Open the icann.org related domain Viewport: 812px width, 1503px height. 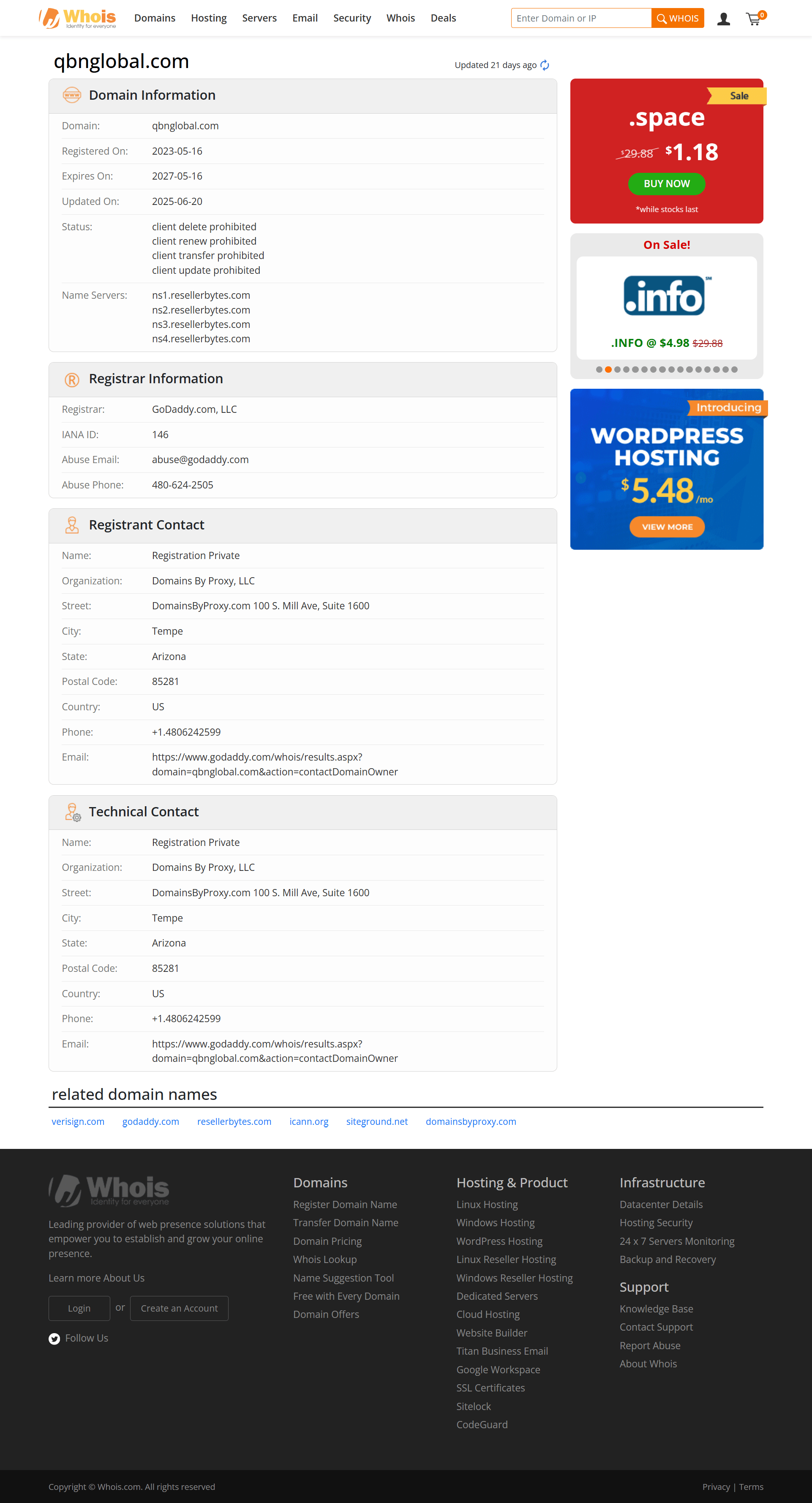[309, 1121]
